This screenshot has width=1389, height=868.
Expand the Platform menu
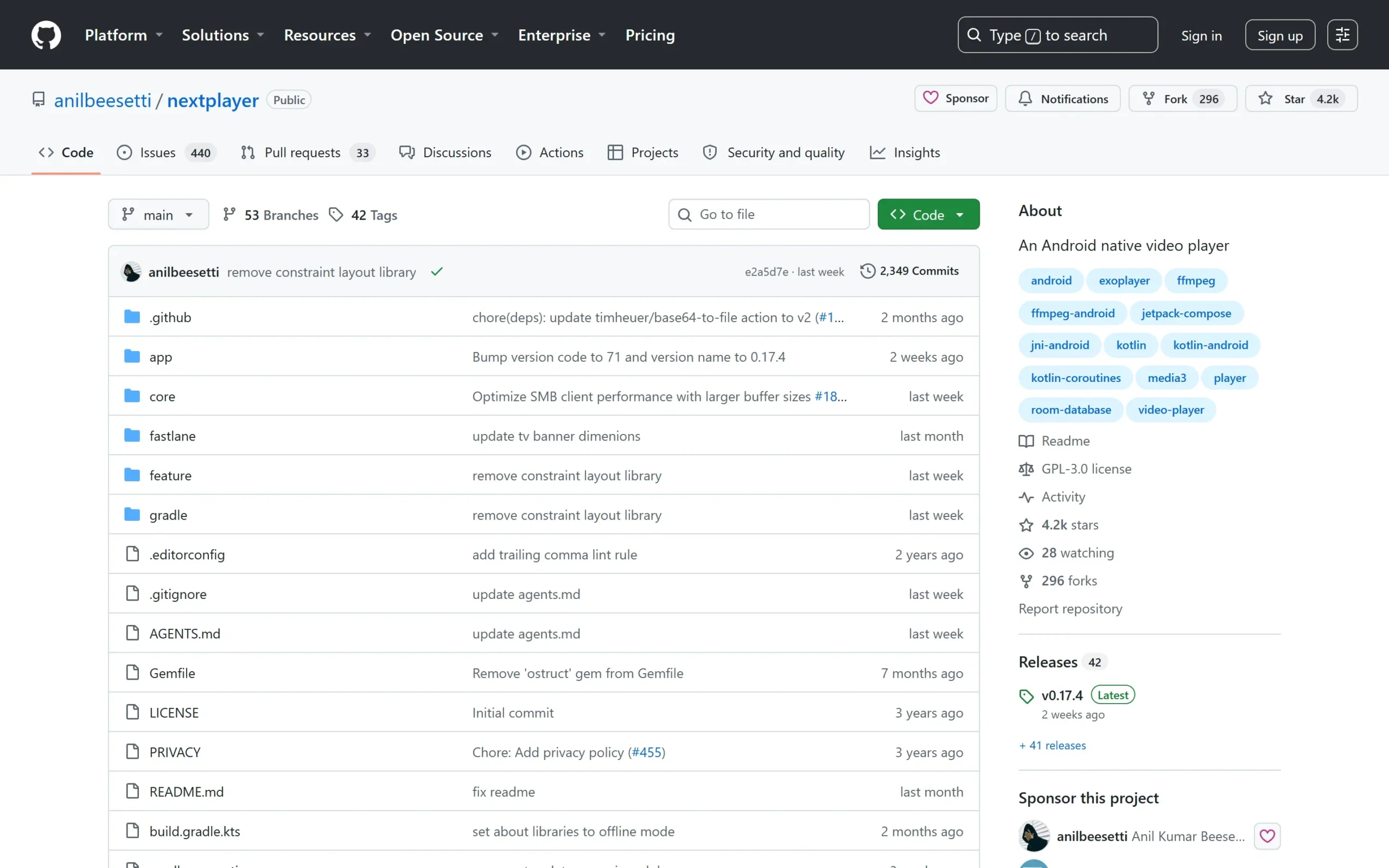coord(124,35)
